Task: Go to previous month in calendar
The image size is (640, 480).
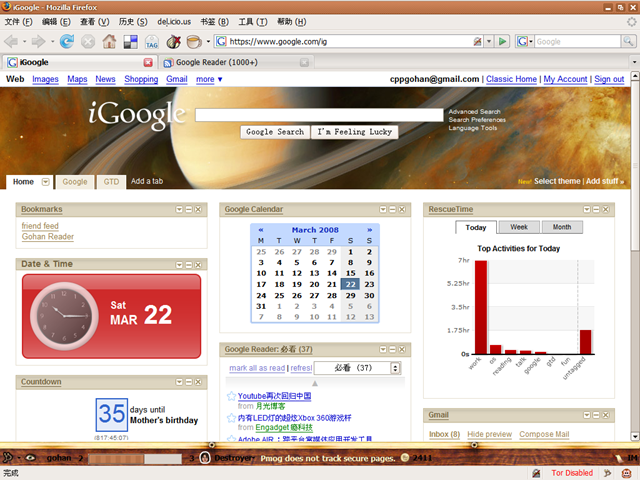Action: pyautogui.click(x=261, y=230)
